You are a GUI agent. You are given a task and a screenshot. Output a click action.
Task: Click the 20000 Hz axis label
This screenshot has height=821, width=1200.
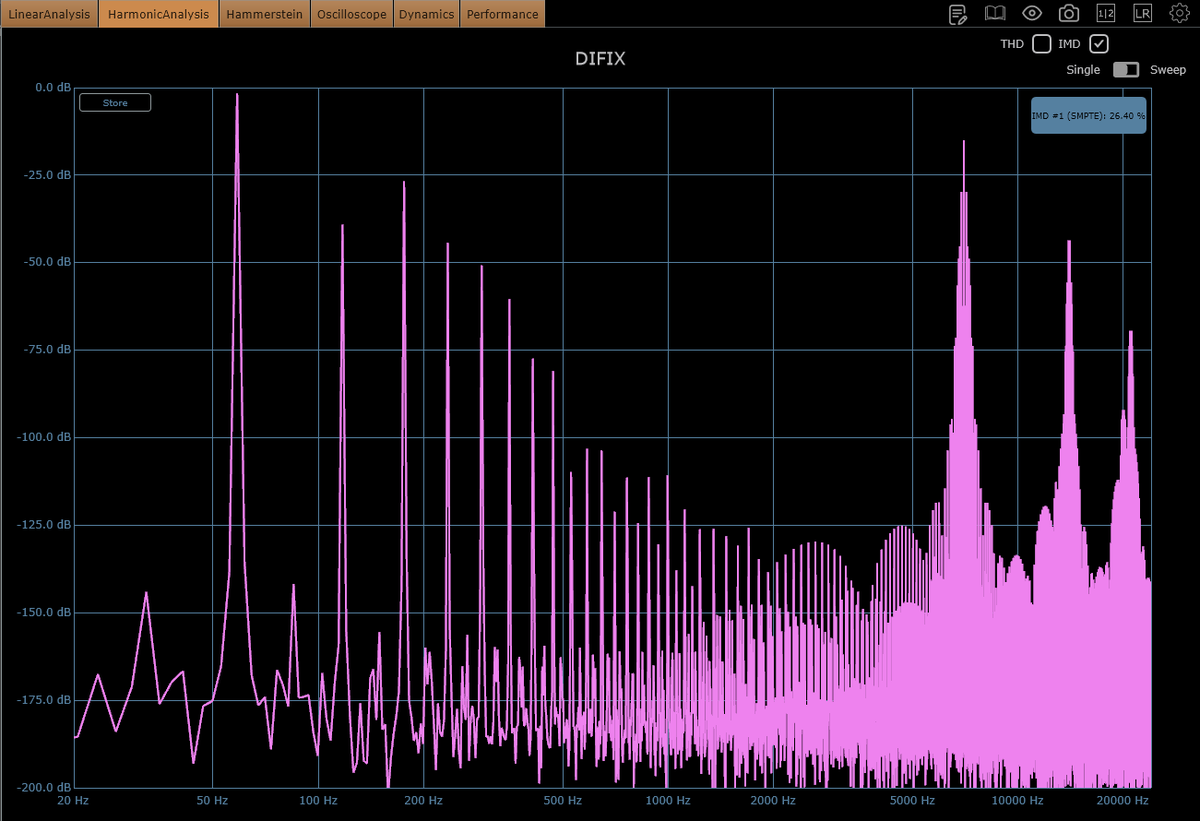[1121, 801]
